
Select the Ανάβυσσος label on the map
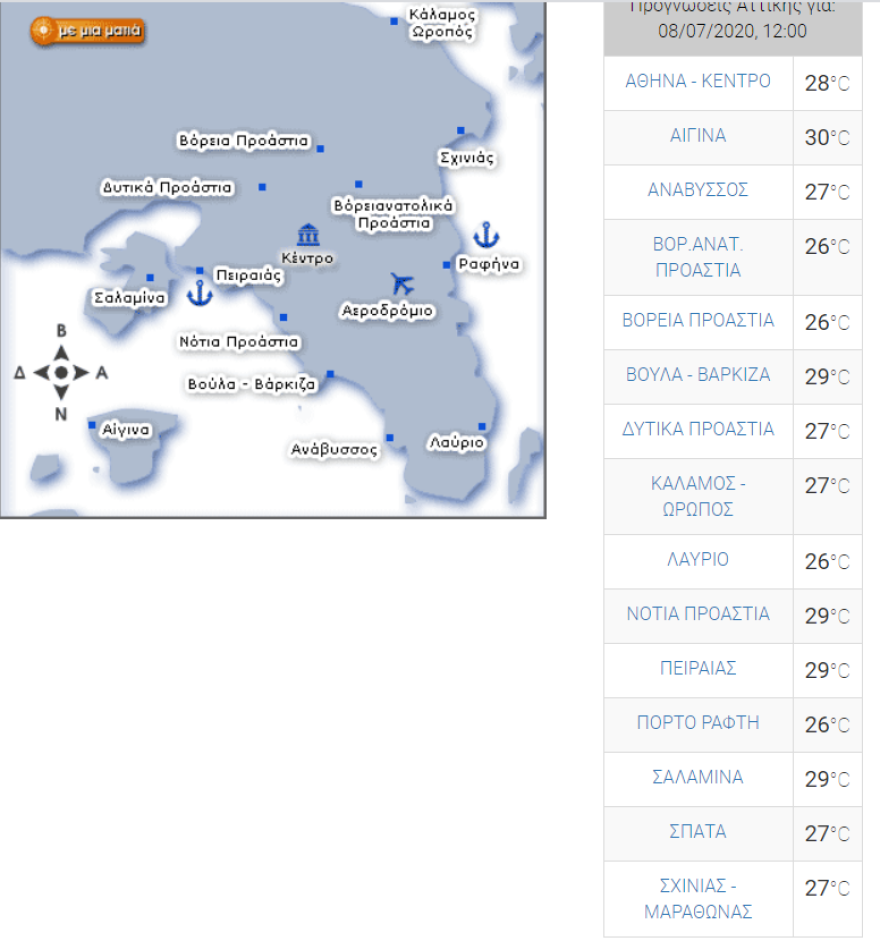(x=335, y=450)
